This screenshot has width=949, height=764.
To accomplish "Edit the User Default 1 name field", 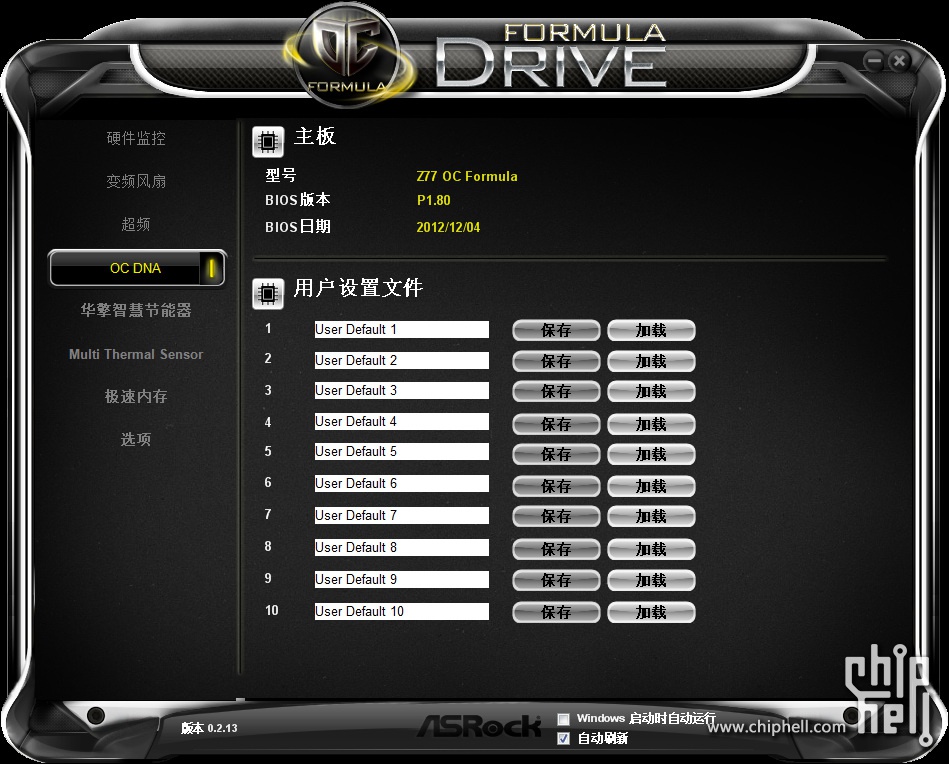I will click(401, 329).
